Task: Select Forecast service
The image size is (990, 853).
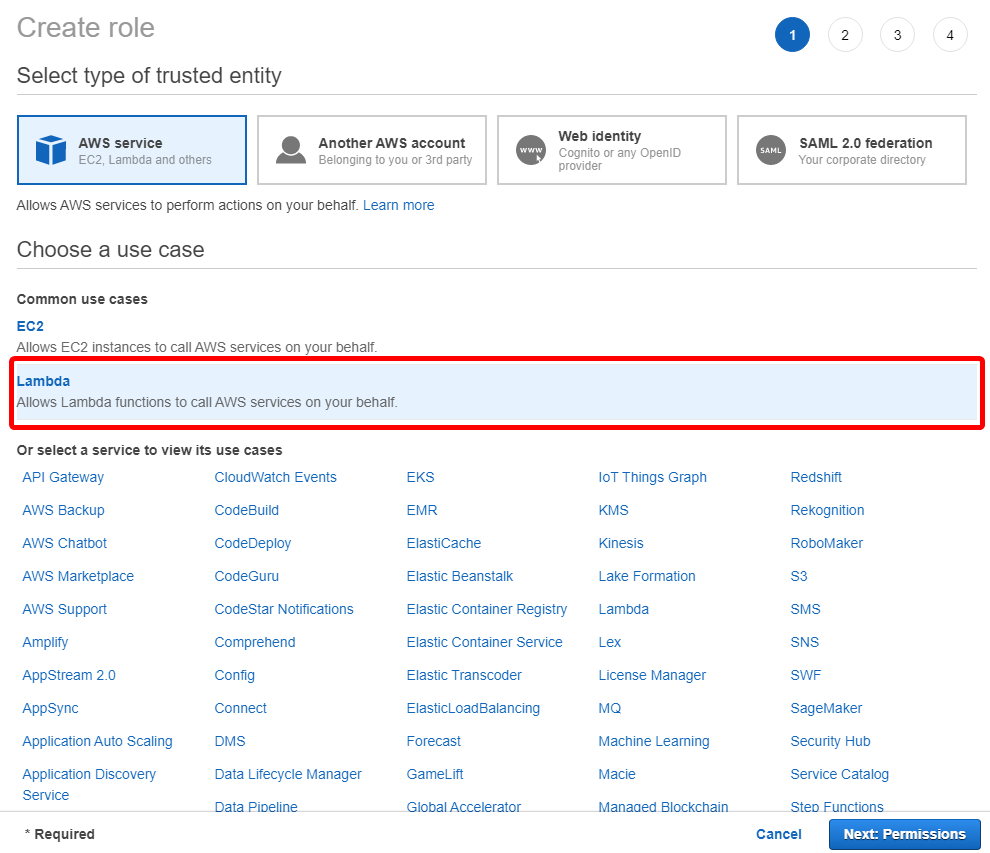Action: point(433,741)
